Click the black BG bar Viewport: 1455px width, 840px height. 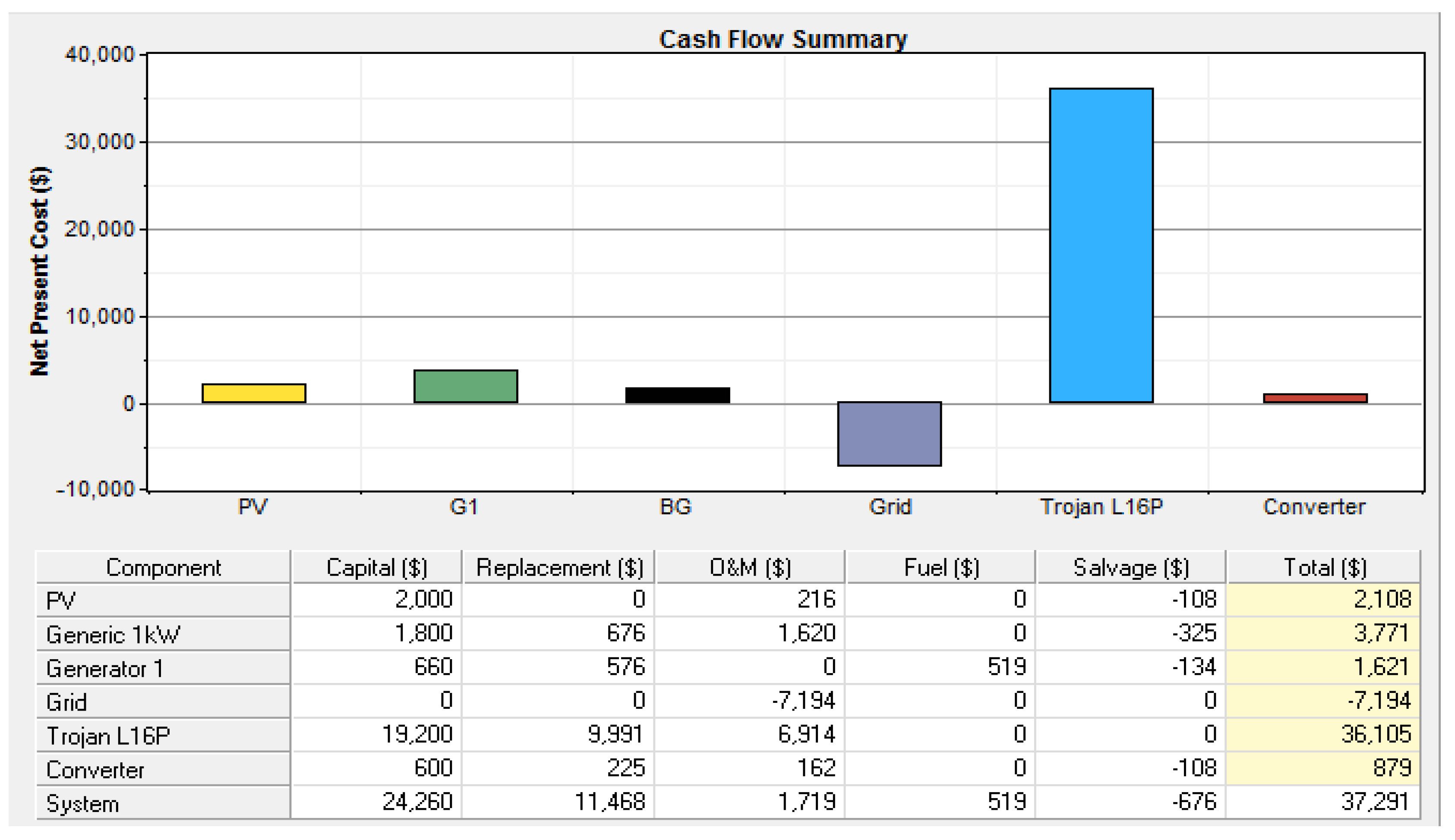pyautogui.click(x=677, y=395)
